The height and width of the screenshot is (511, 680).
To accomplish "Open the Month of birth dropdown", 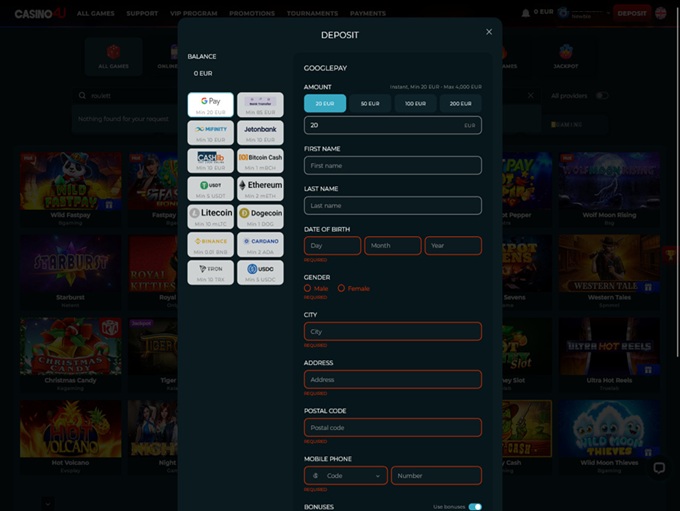I will coord(392,245).
